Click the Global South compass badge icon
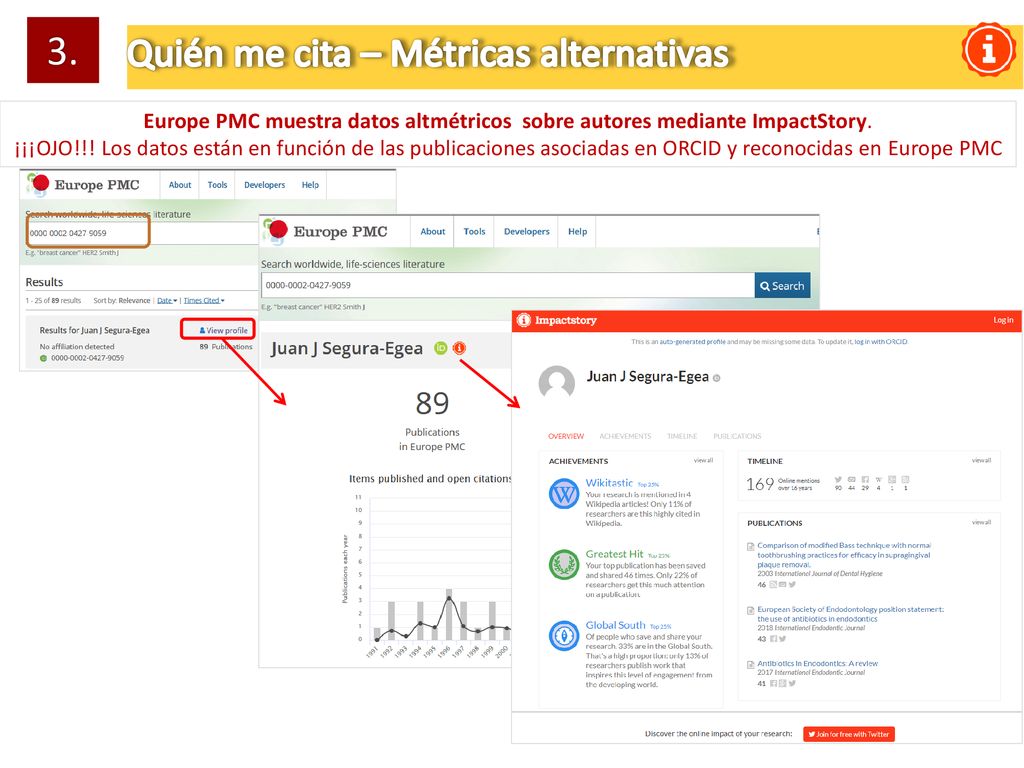The image size is (1024, 768). (564, 635)
